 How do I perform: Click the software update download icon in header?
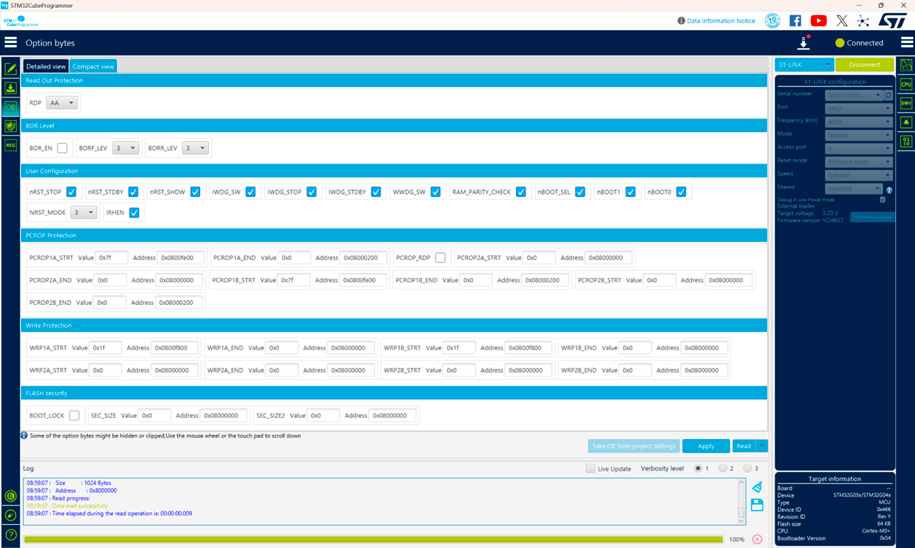(803, 43)
